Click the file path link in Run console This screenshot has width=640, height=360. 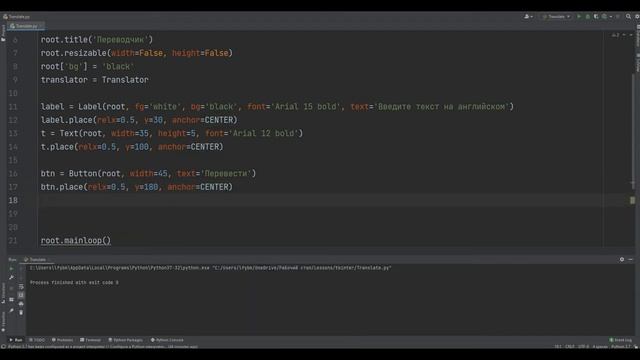302,268
